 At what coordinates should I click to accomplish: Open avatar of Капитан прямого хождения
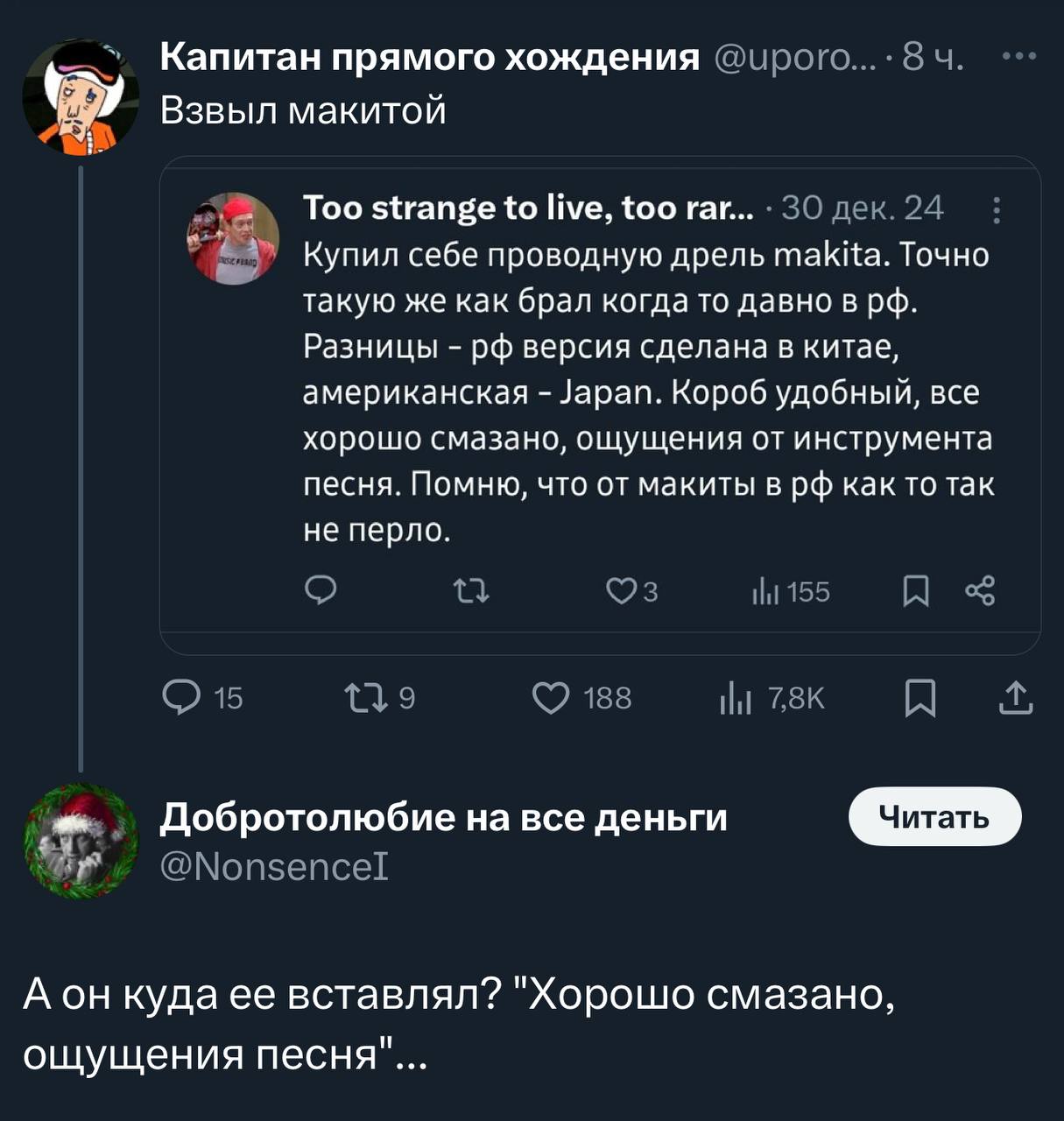point(81,96)
